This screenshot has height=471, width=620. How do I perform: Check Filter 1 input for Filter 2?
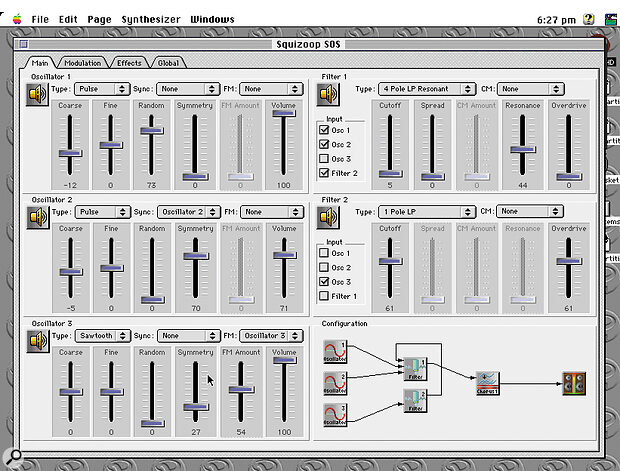(x=324, y=296)
